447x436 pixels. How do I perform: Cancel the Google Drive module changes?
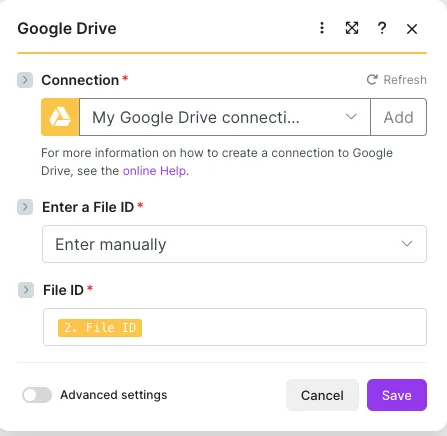point(322,395)
